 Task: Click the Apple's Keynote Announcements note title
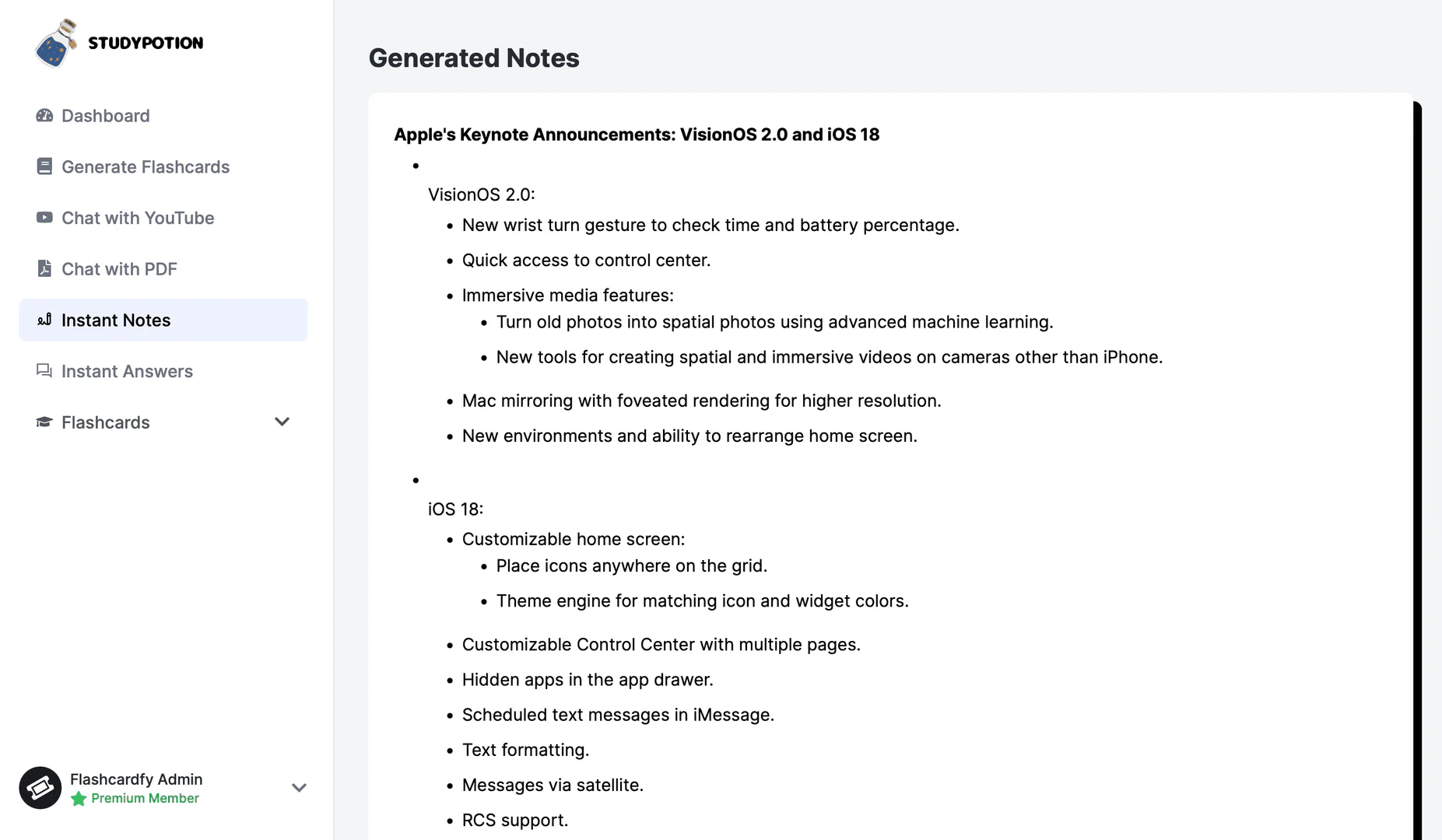click(636, 134)
